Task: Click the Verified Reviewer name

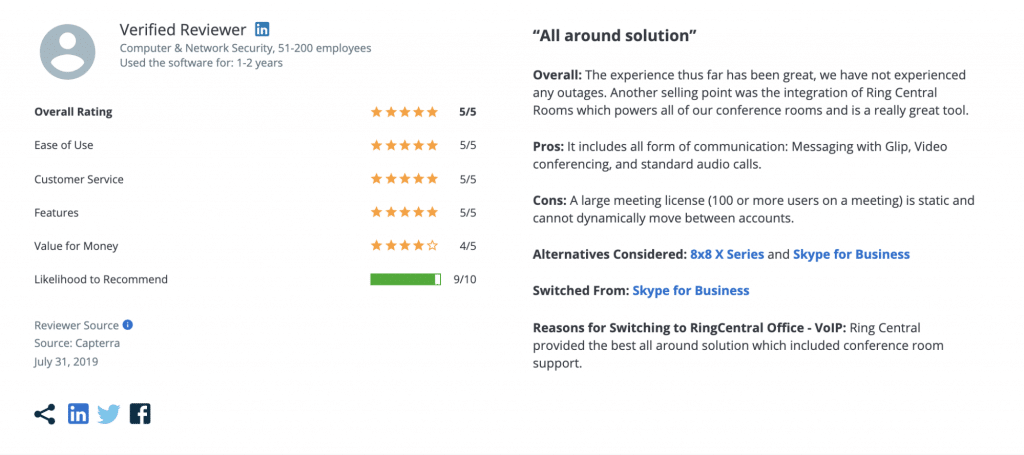Action: pos(183,30)
